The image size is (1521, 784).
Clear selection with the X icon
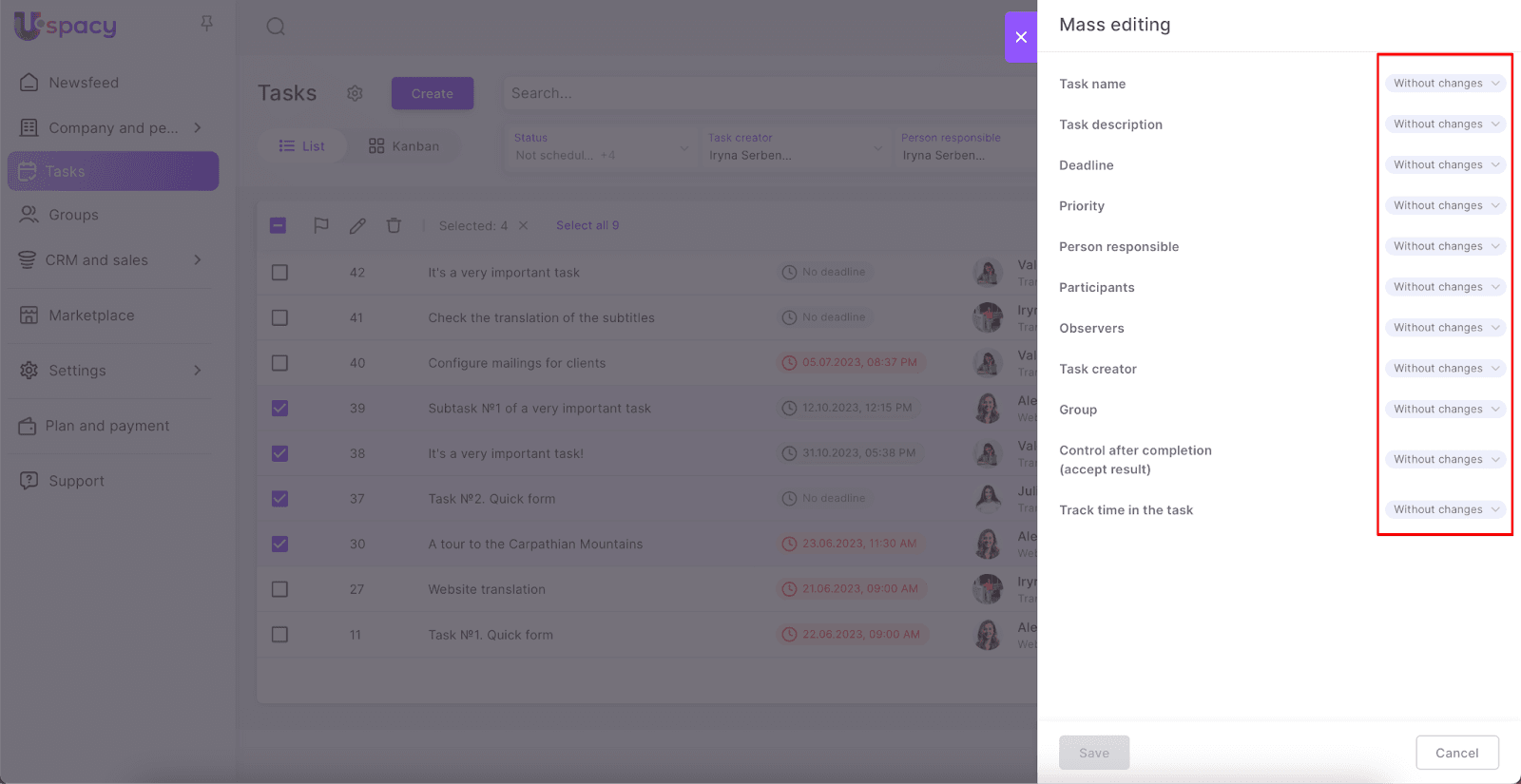tap(523, 225)
